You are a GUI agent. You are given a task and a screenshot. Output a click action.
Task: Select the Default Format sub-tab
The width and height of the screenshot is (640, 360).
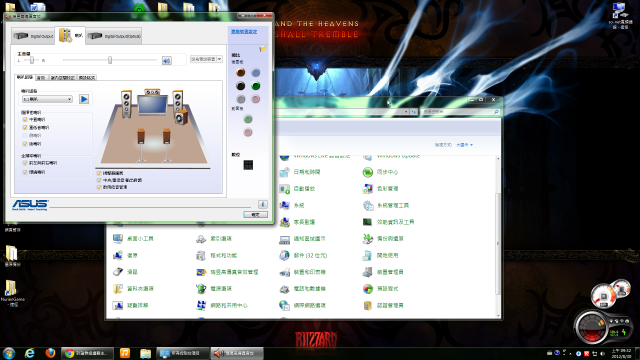click(x=87, y=78)
